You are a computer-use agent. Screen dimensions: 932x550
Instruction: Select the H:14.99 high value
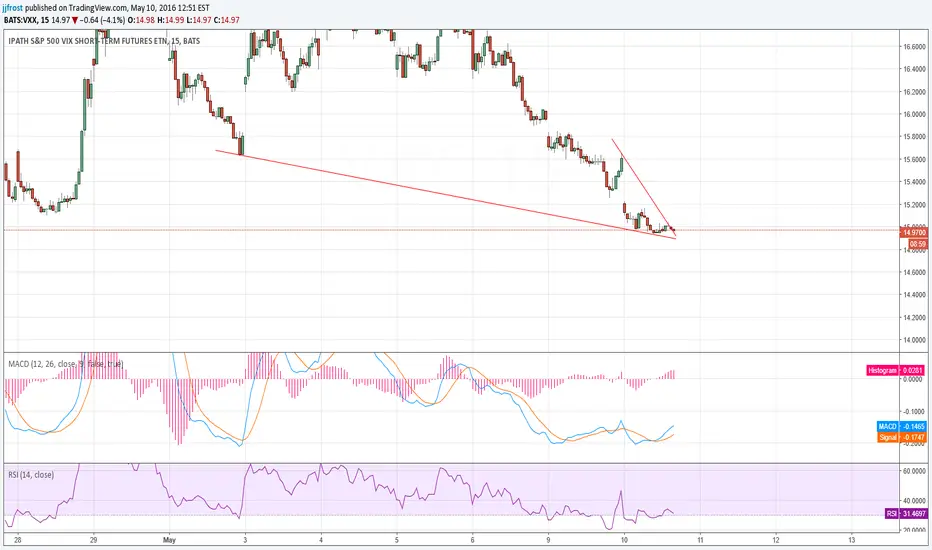pos(171,20)
